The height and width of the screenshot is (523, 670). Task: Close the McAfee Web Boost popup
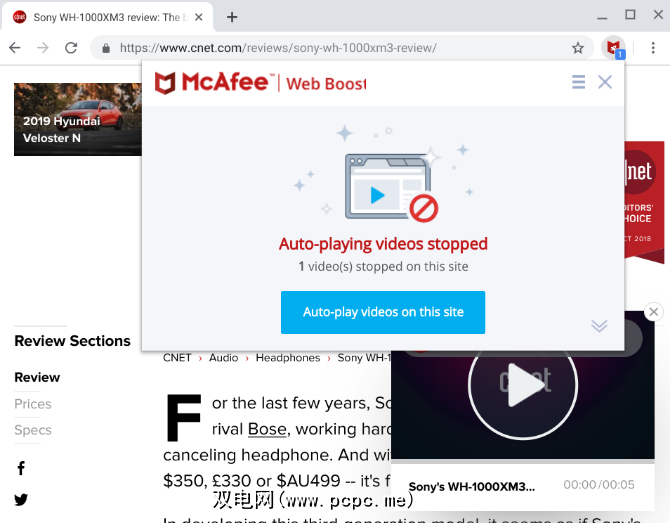click(605, 82)
